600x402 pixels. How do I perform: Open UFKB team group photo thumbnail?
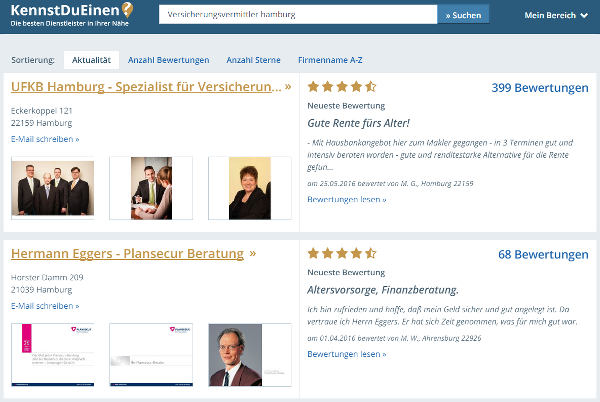[53, 188]
